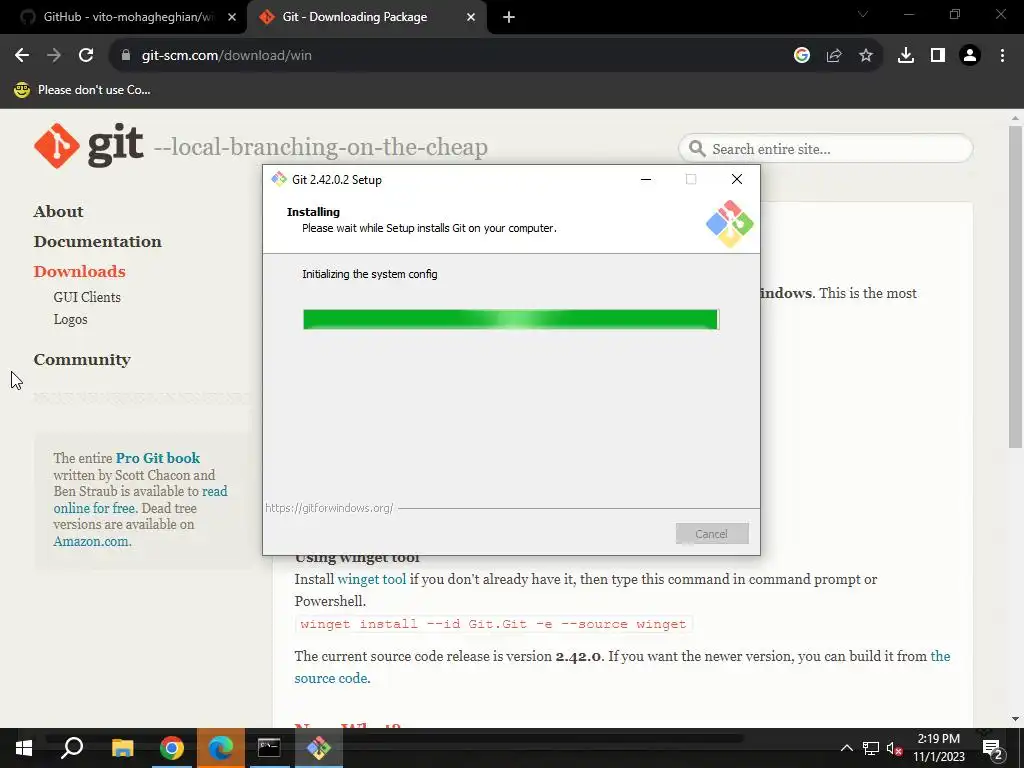The height and width of the screenshot is (768, 1024).
Task: Switch to Chrome in the taskbar
Action: click(172, 748)
